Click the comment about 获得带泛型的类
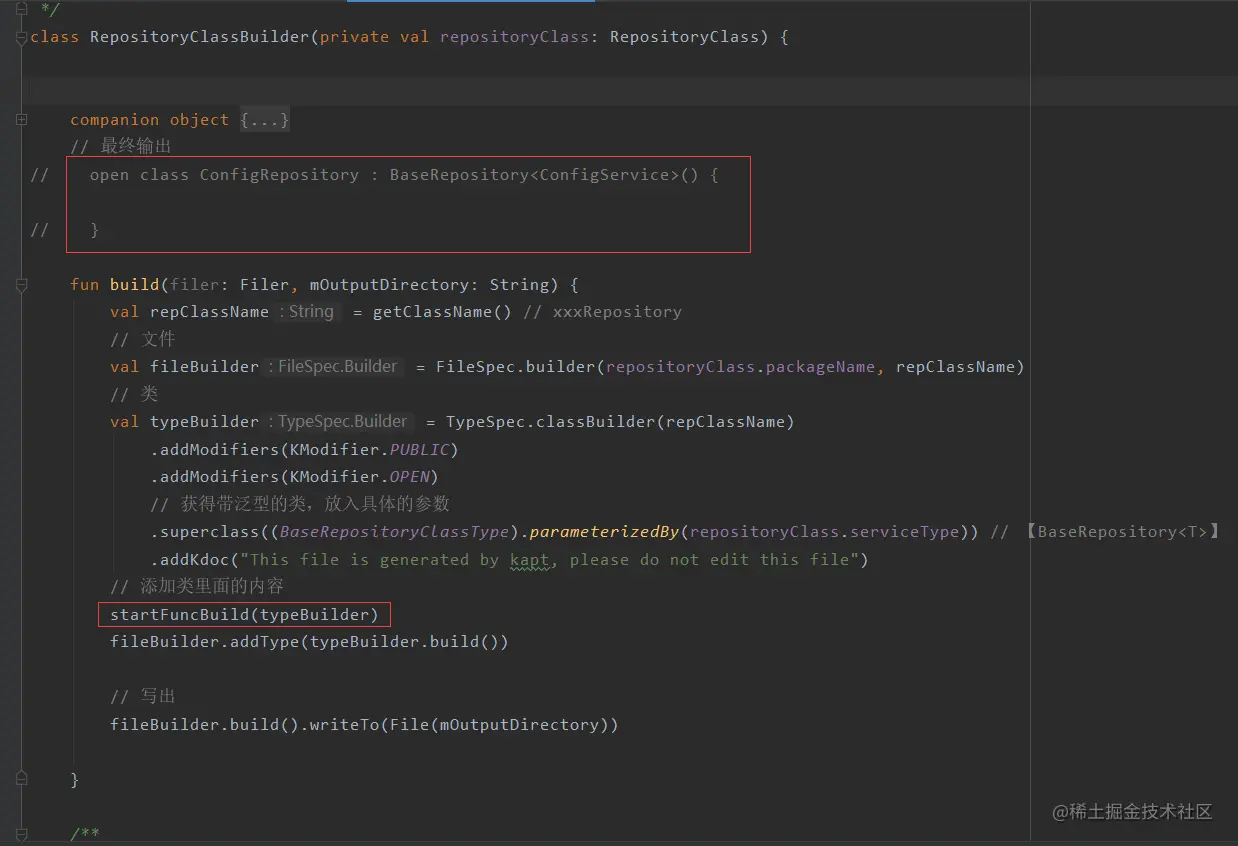The height and width of the screenshot is (846, 1238). point(300,504)
